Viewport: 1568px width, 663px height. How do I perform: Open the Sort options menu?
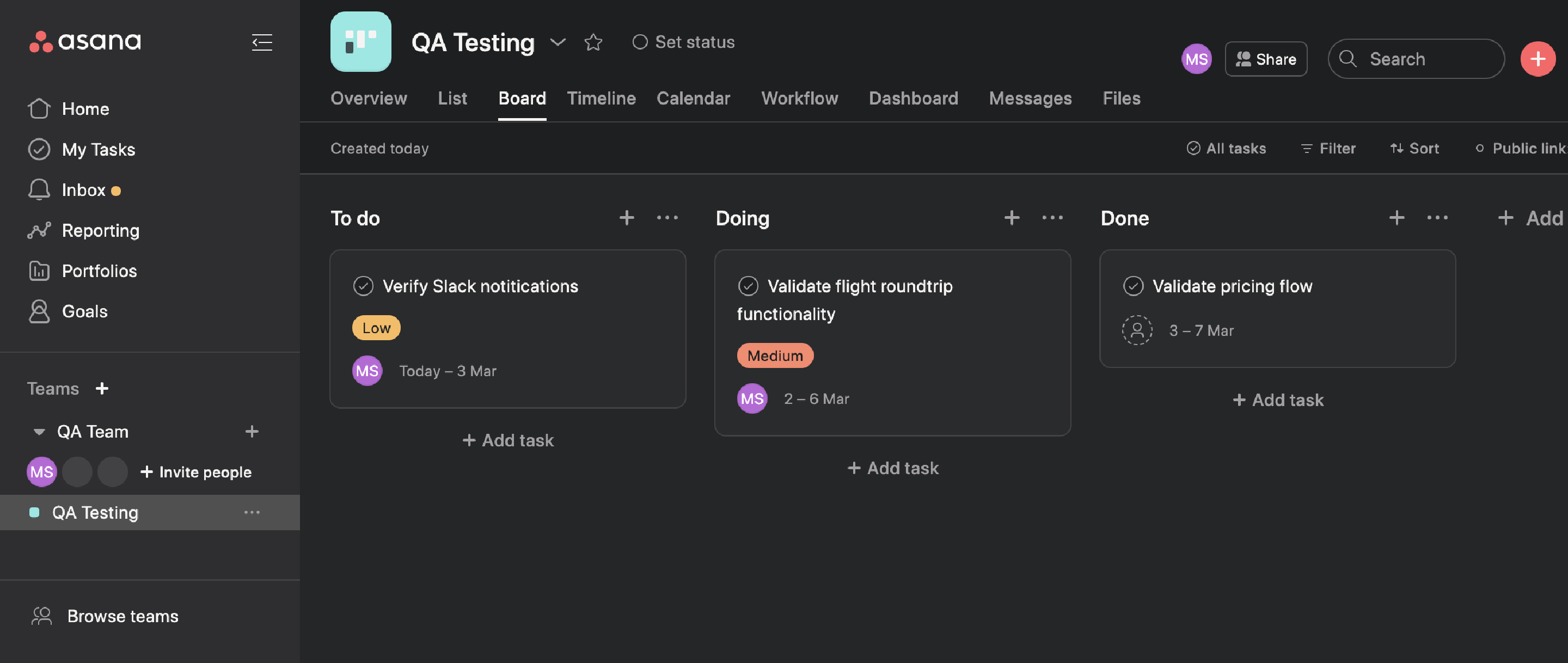[1413, 148]
